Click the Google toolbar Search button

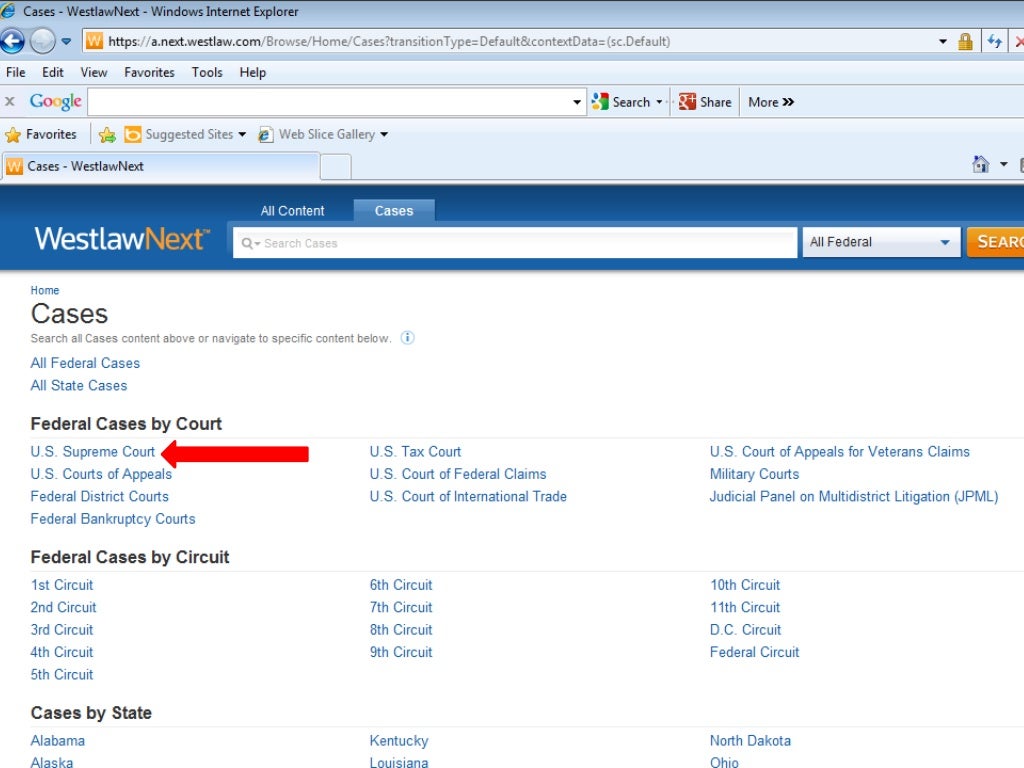[x=621, y=102]
